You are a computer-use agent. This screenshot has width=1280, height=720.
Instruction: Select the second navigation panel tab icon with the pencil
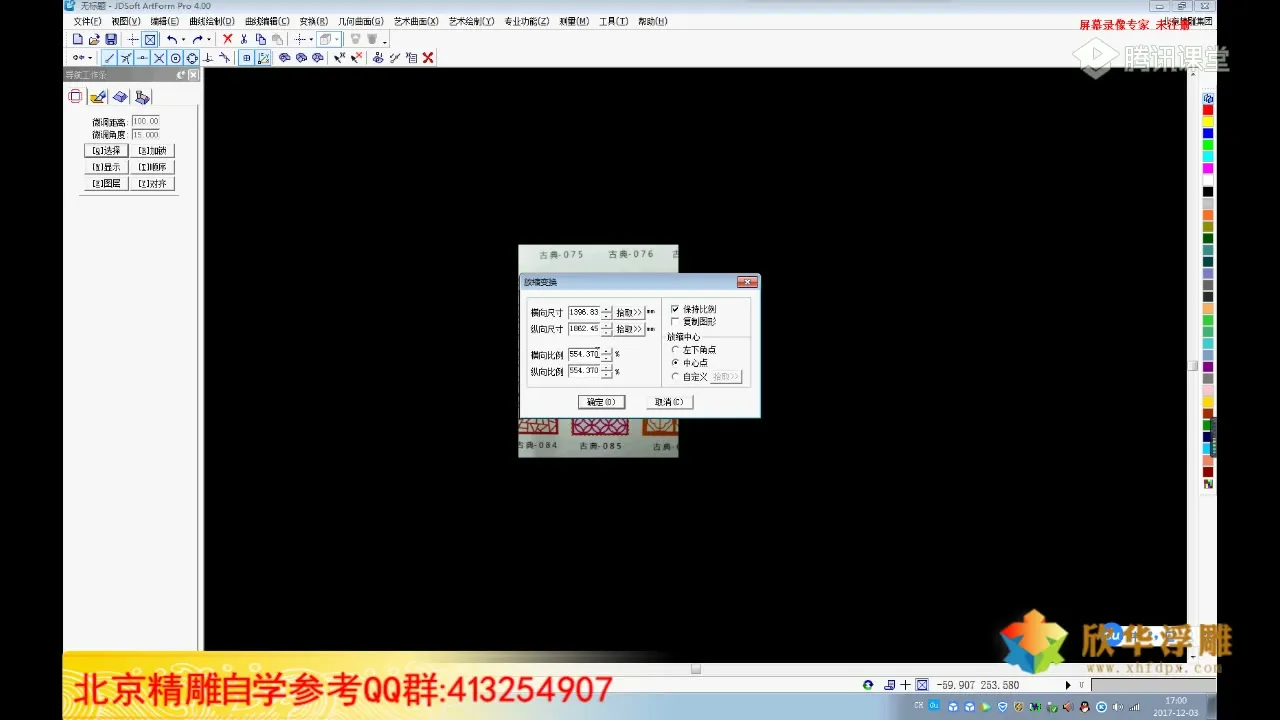click(x=97, y=97)
